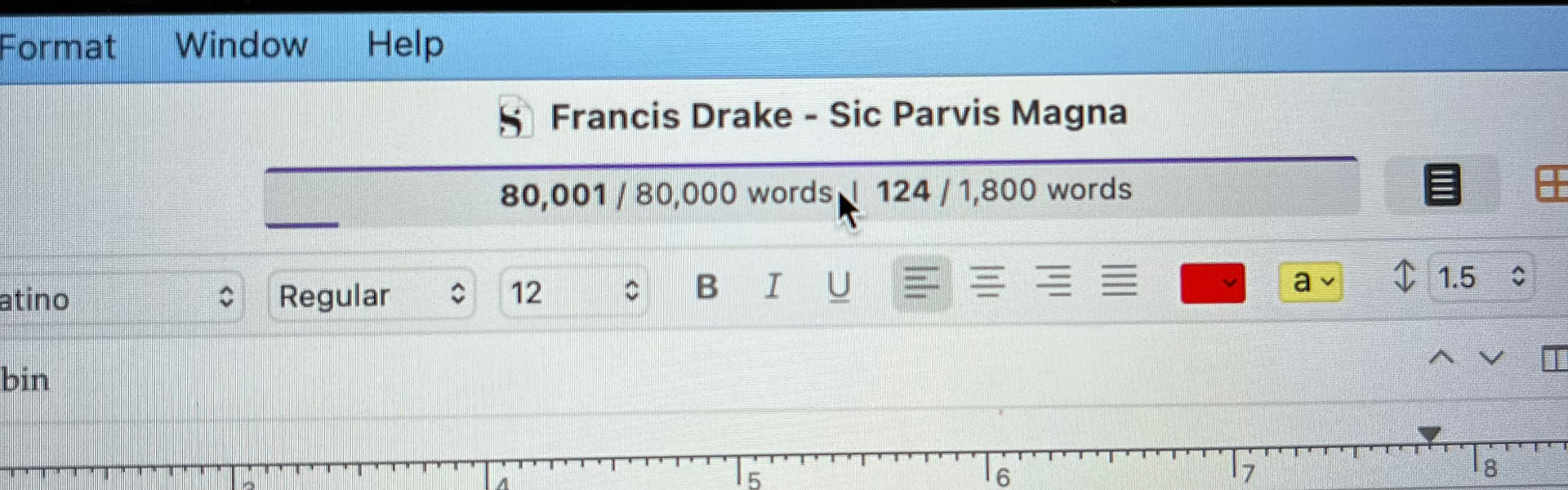This screenshot has height=490, width=1568.
Task: Open the red text color swatch
Action: pos(1213,283)
